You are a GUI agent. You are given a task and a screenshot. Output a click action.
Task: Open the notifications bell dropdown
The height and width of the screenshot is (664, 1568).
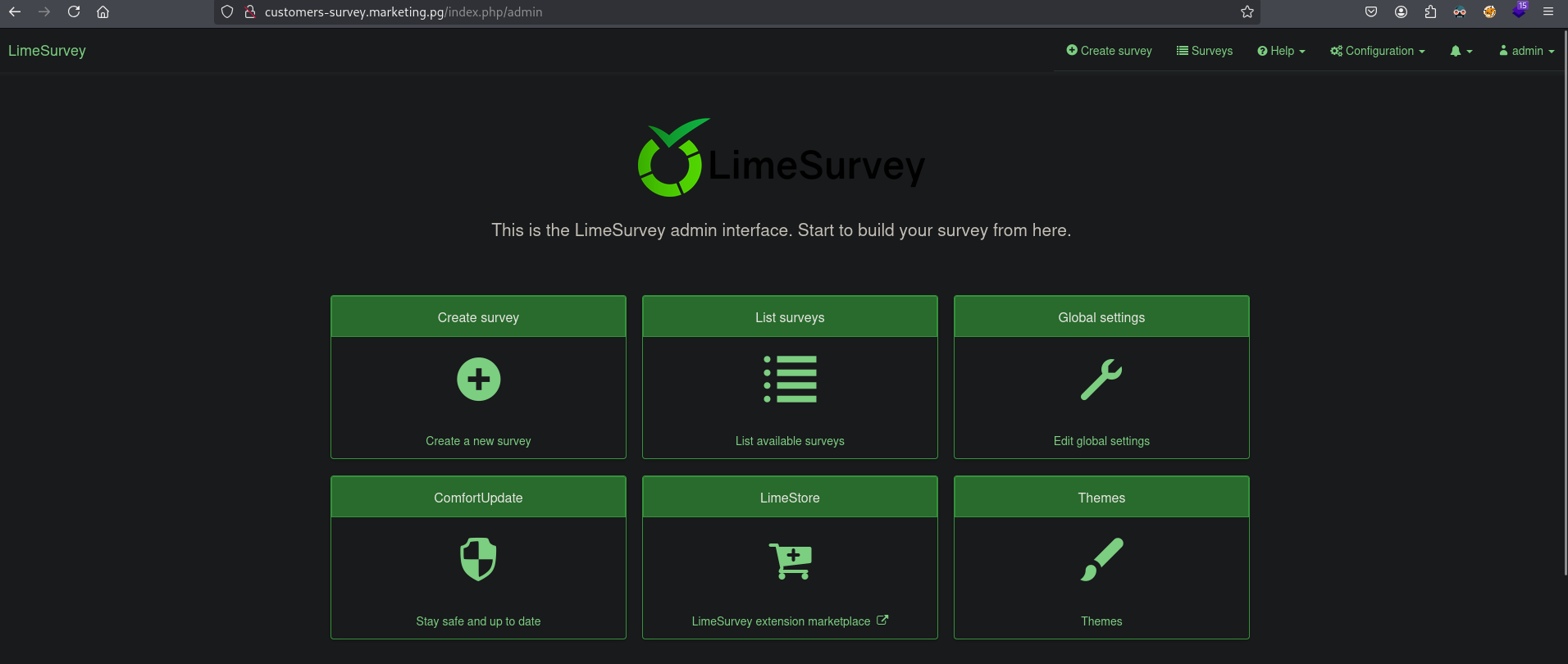(1461, 51)
